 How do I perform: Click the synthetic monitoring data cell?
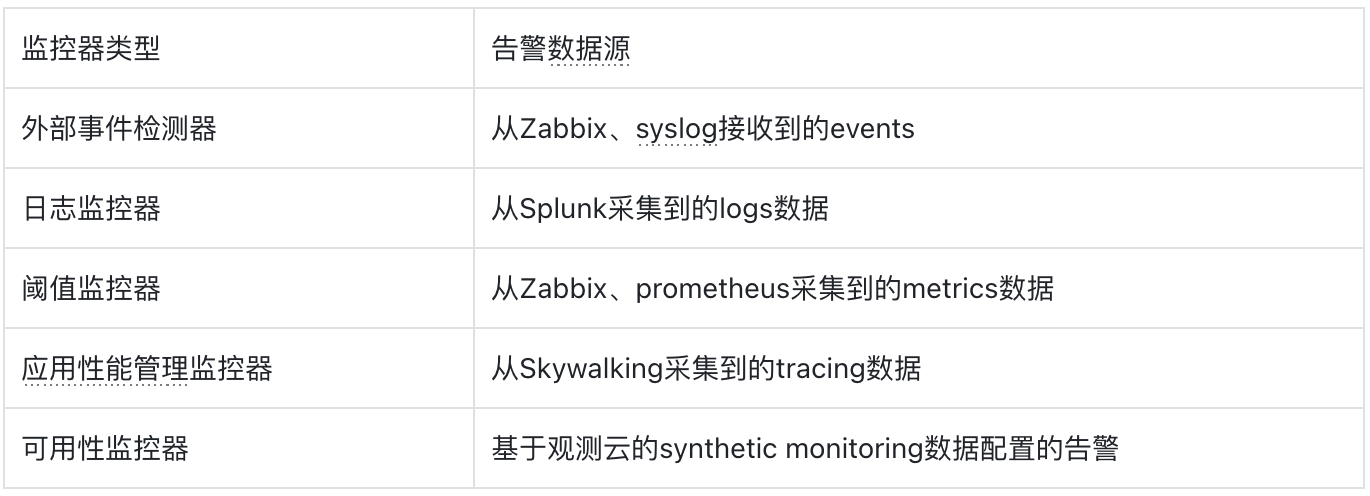[x=920, y=449]
